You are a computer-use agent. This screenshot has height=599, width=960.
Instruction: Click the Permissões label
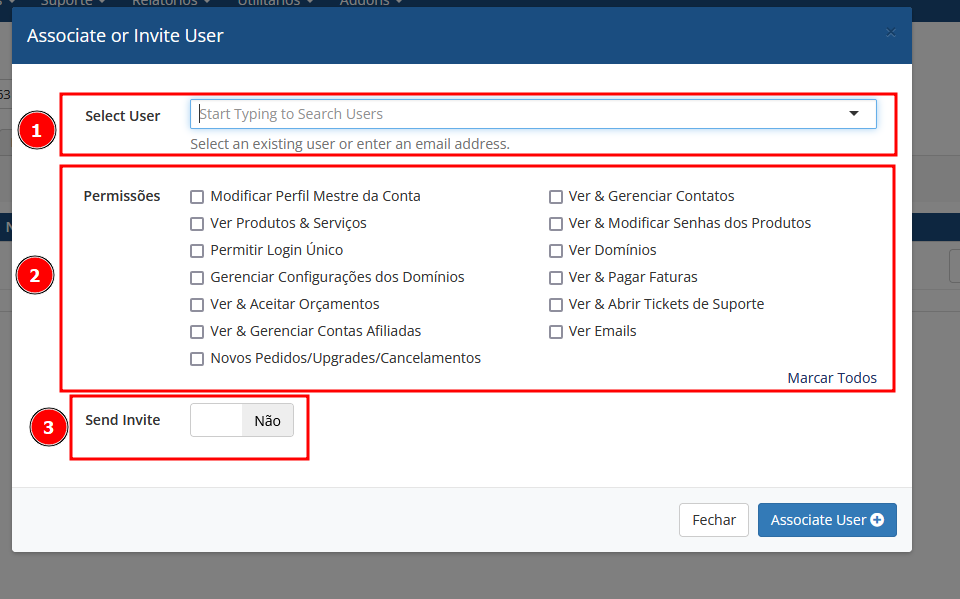[122, 196]
